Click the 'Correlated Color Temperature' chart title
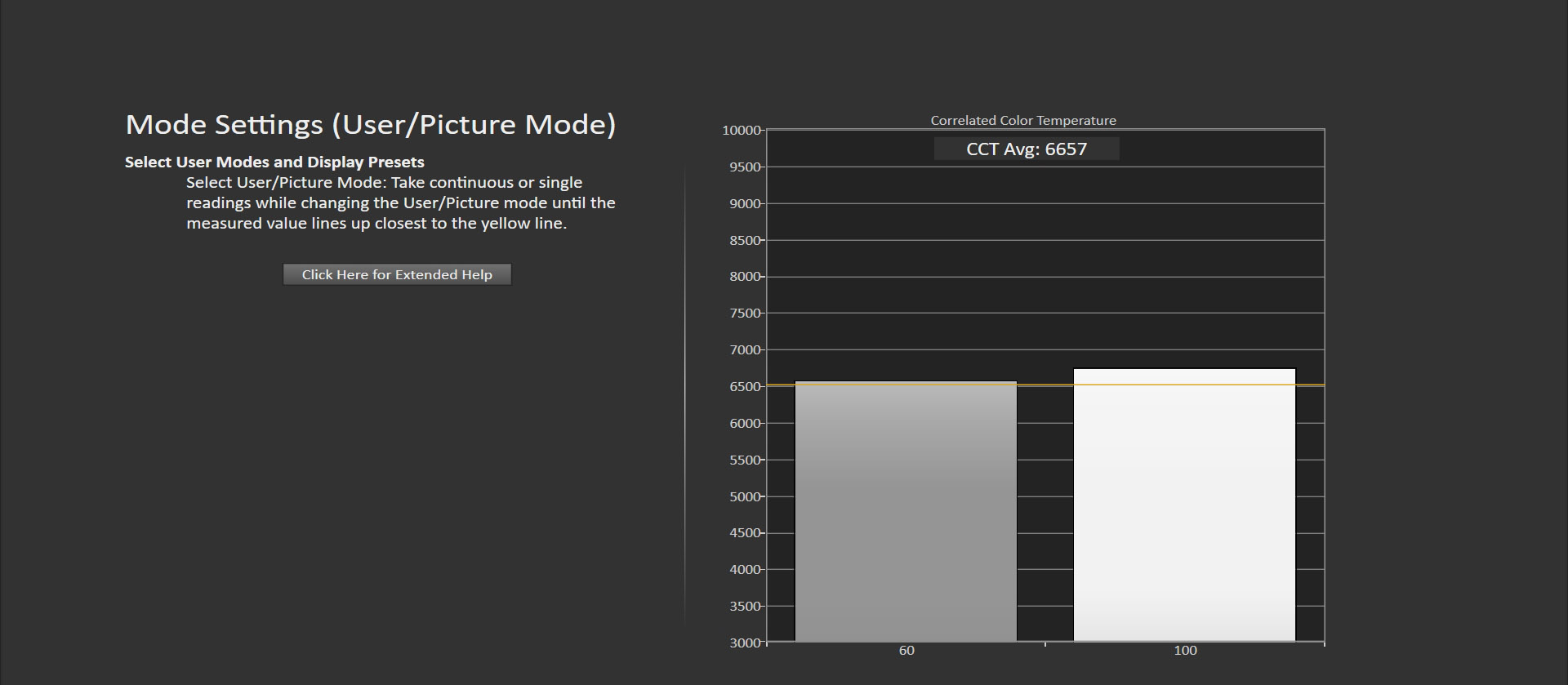 coord(1023,120)
